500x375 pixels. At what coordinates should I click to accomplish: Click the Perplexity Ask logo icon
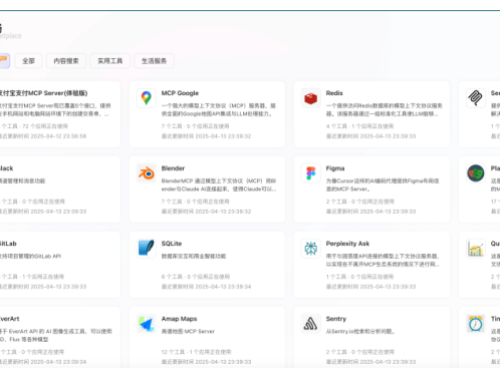coord(311,248)
